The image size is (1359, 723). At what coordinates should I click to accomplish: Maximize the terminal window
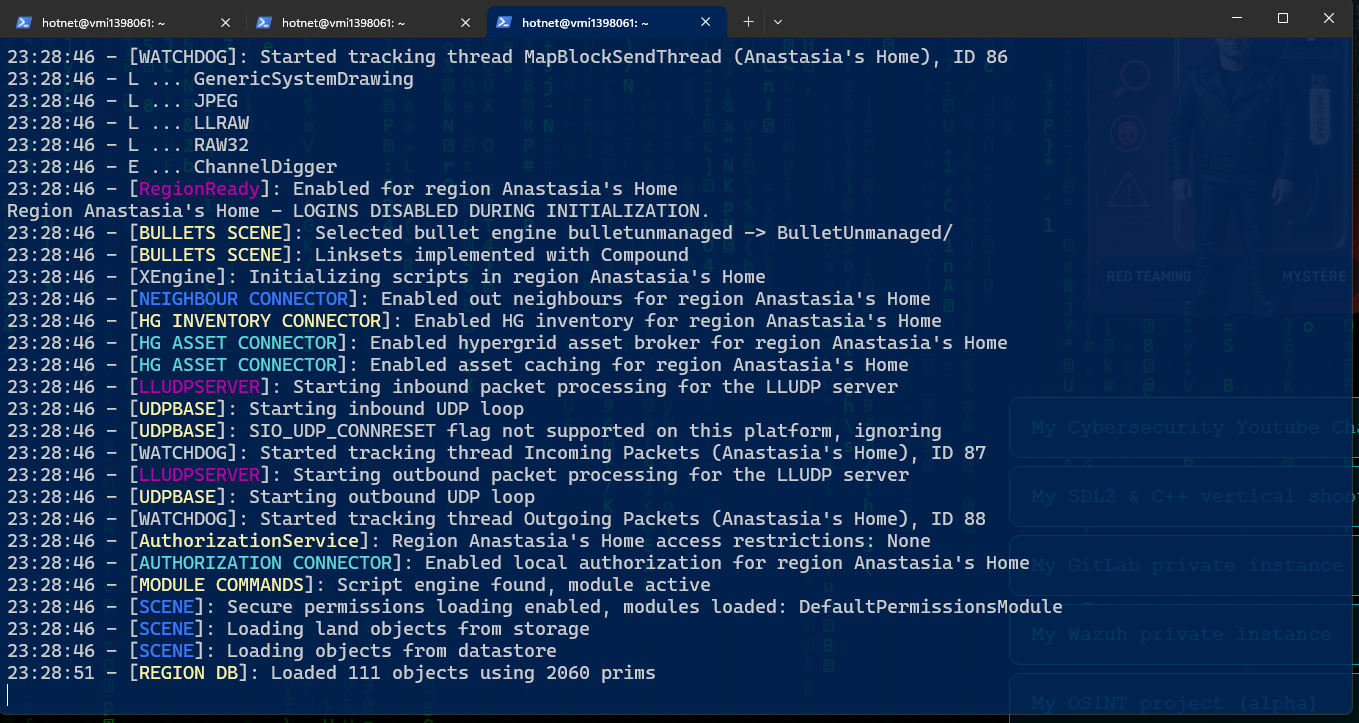point(1283,18)
